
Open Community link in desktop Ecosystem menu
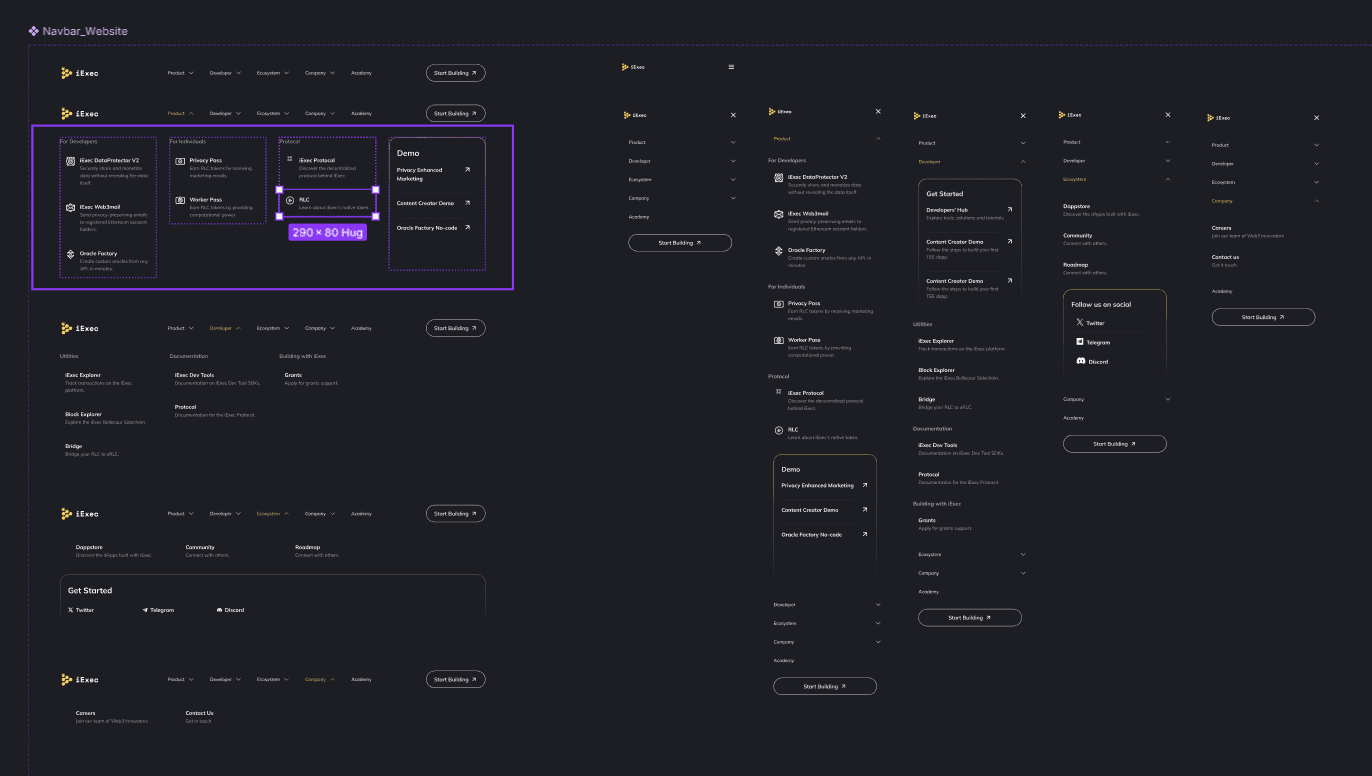pyautogui.click(x=200, y=547)
